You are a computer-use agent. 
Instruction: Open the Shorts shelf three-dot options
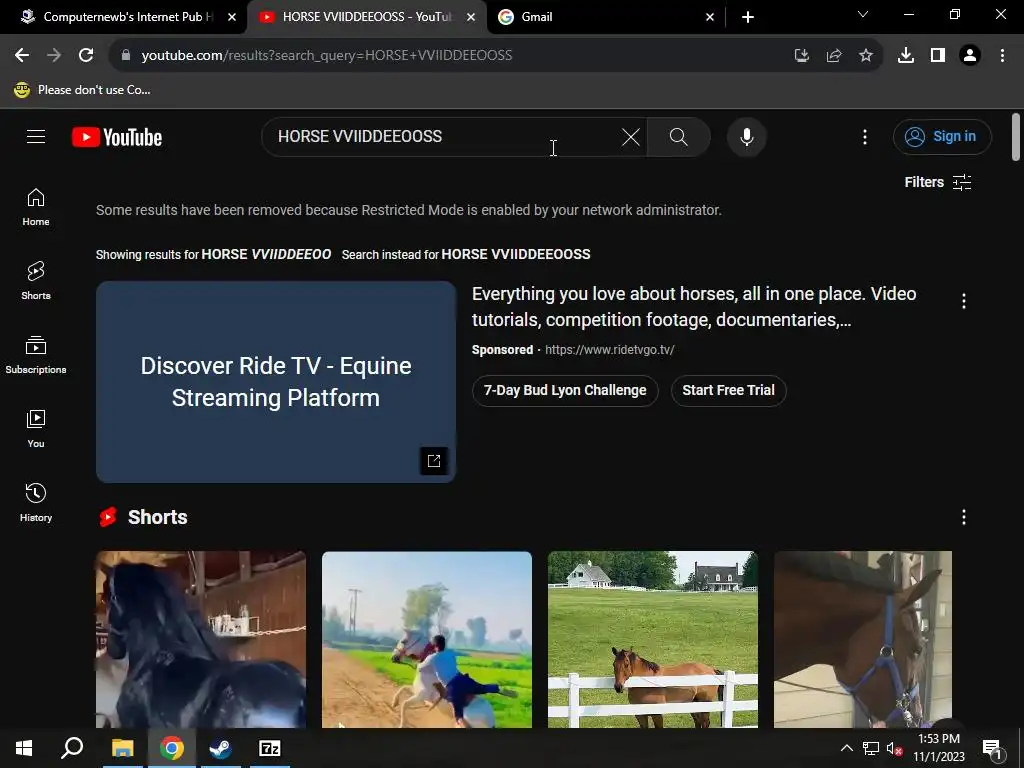point(963,517)
